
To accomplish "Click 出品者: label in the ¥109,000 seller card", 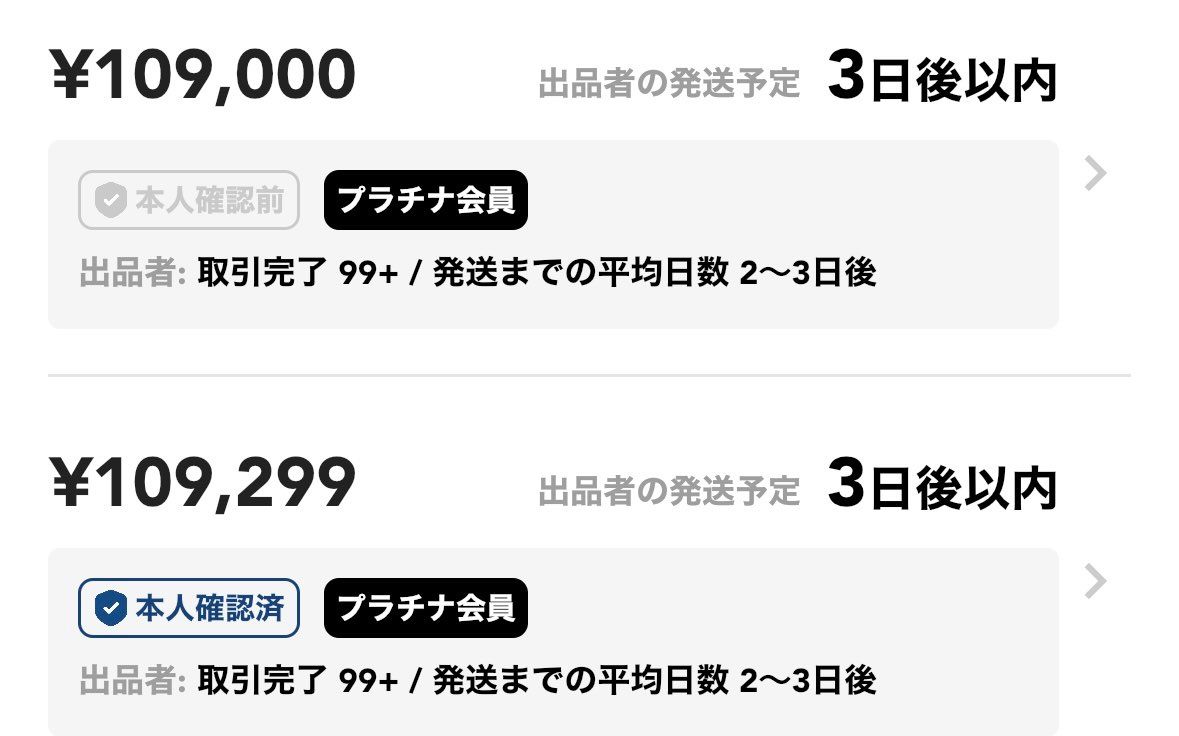I will pyautogui.click(x=133, y=273).
